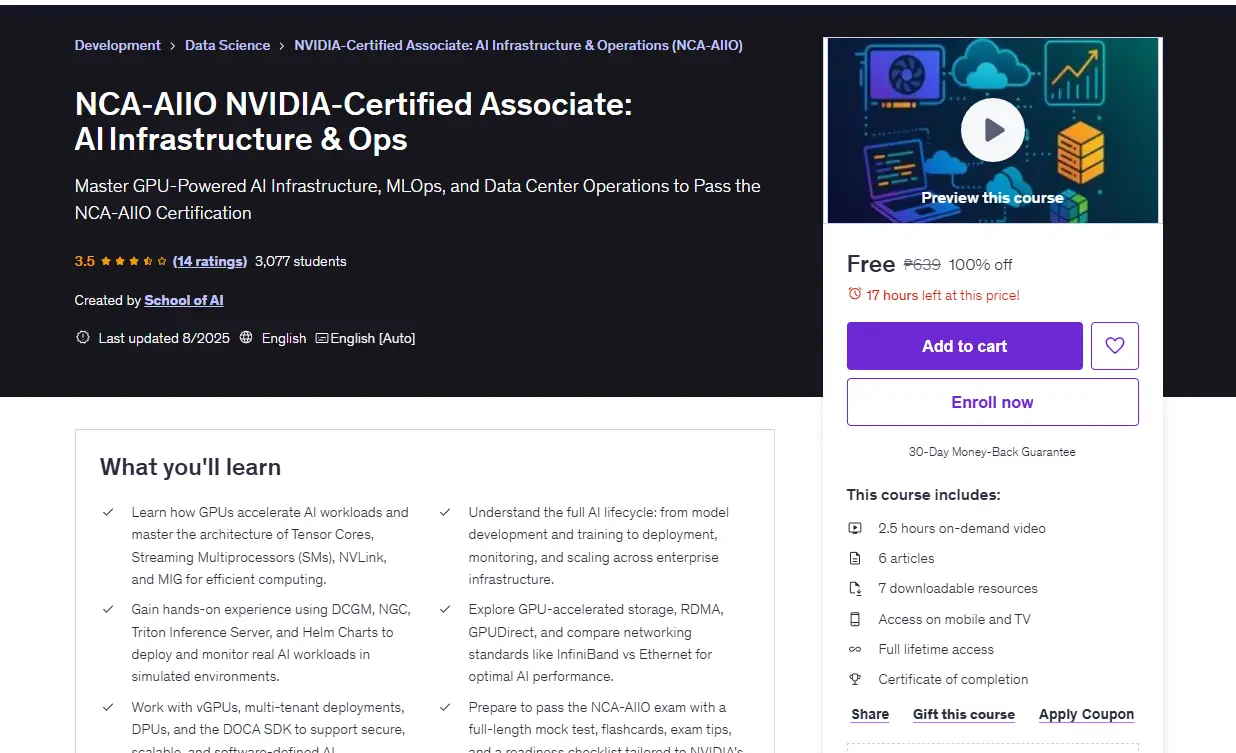The height and width of the screenshot is (753, 1236).
Task: Click the Free price label
Action: coord(871,264)
